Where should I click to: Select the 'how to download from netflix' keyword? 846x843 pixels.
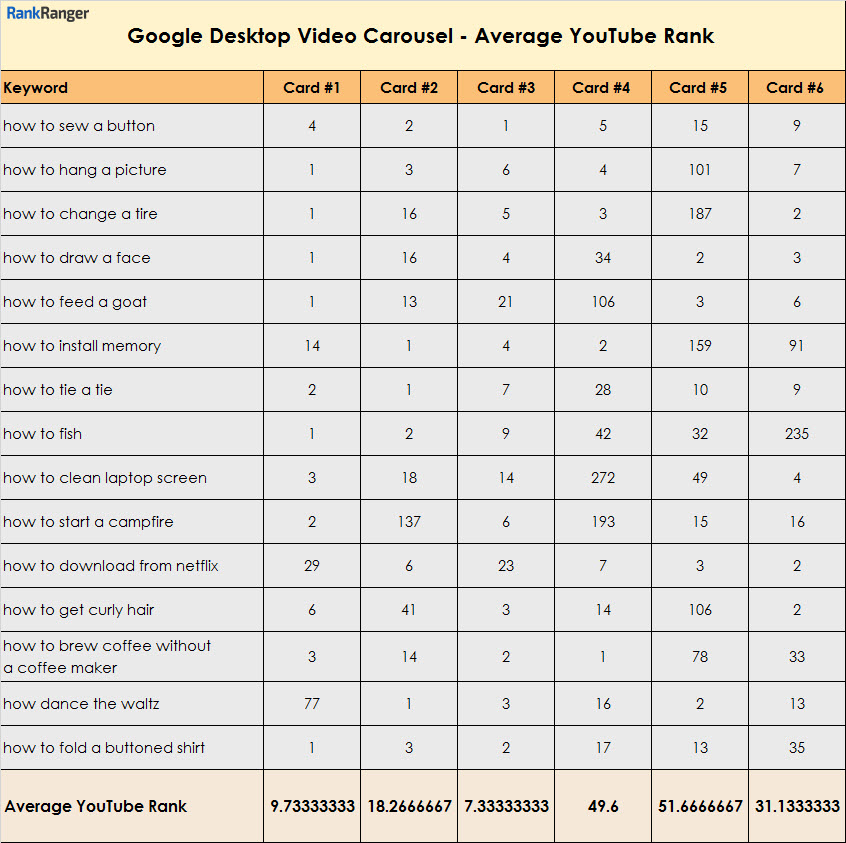(x=111, y=566)
